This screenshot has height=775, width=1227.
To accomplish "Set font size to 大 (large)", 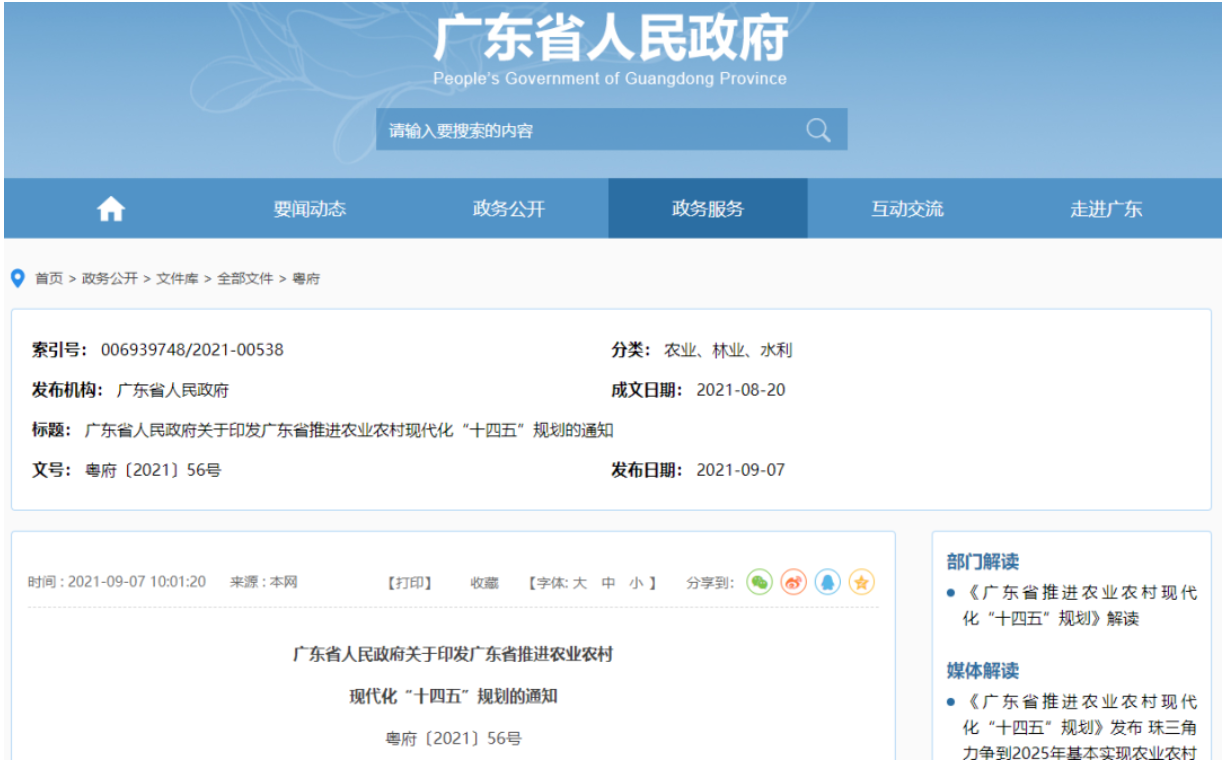I will click(579, 582).
